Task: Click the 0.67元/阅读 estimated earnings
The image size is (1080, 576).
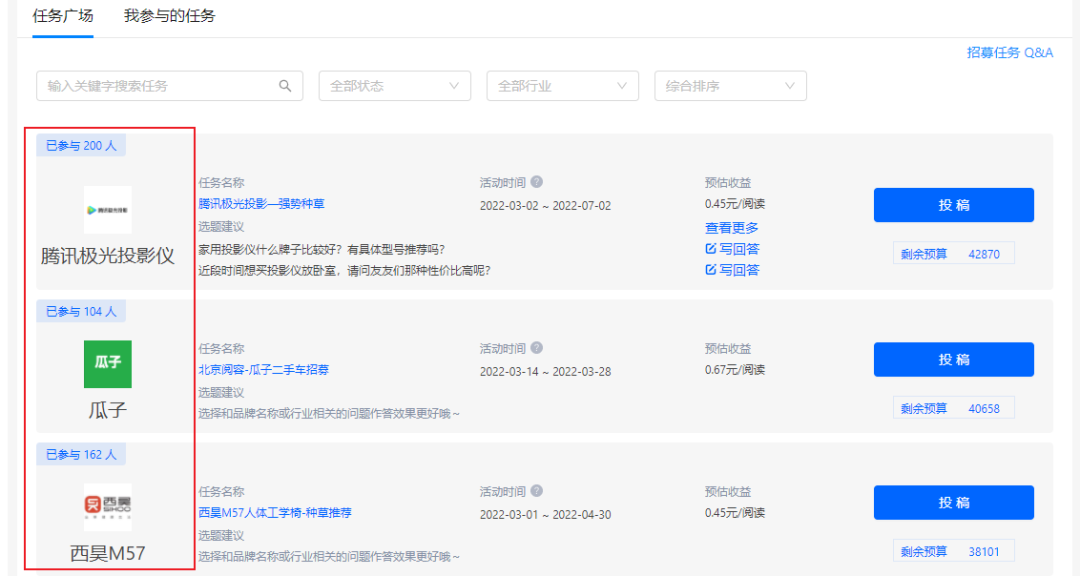Action: coord(735,370)
